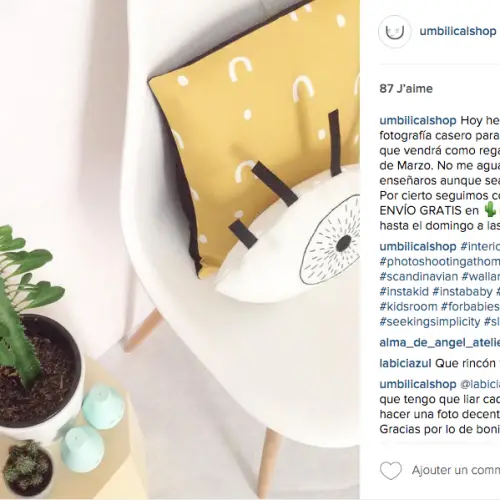The width and height of the screenshot is (500, 500).
Task: Visit the labiciazul commenter profile
Action: pos(405,363)
